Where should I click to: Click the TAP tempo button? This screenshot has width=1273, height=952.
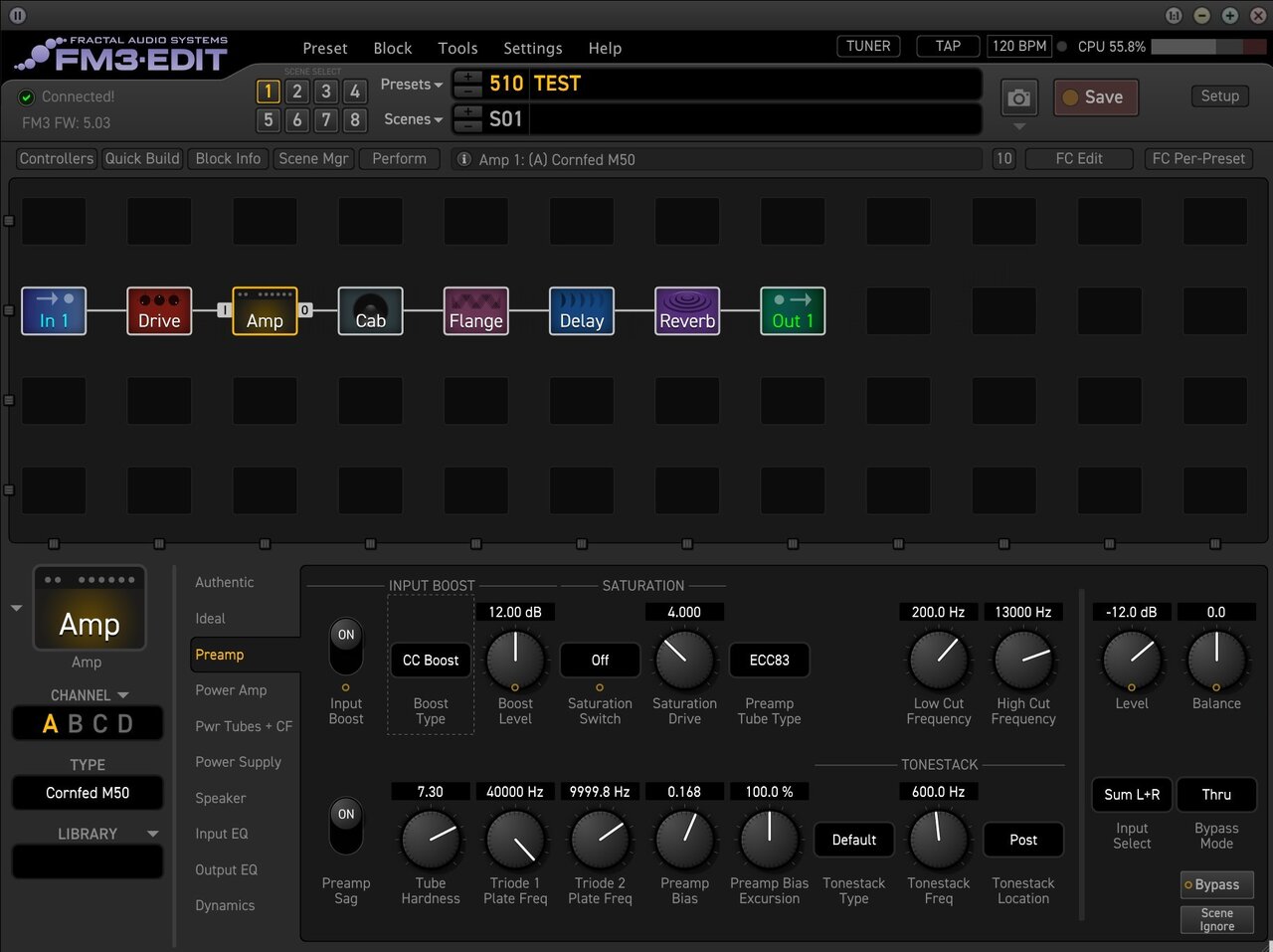948,47
